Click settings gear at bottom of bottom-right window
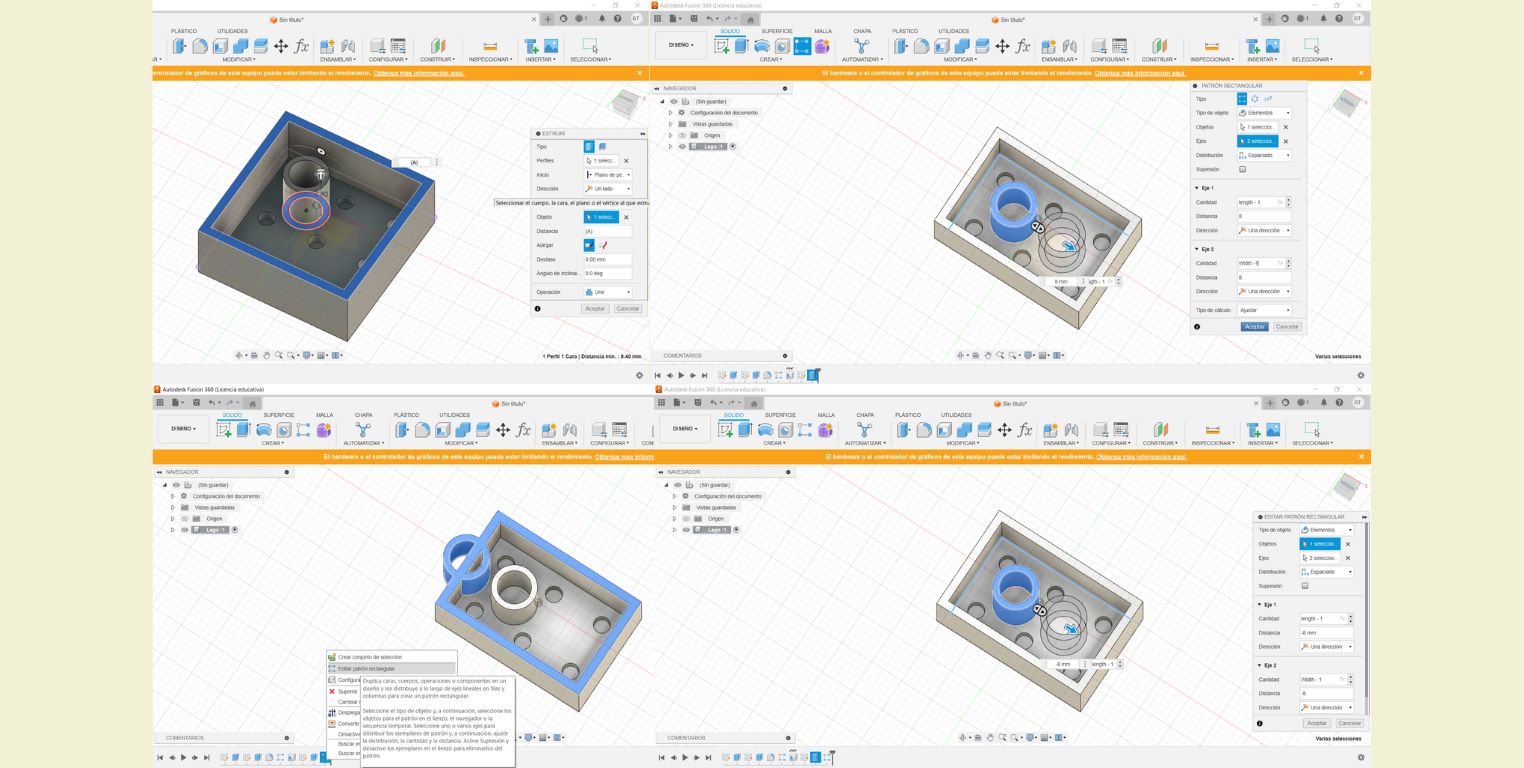The image size is (1524, 768). coord(1361,759)
